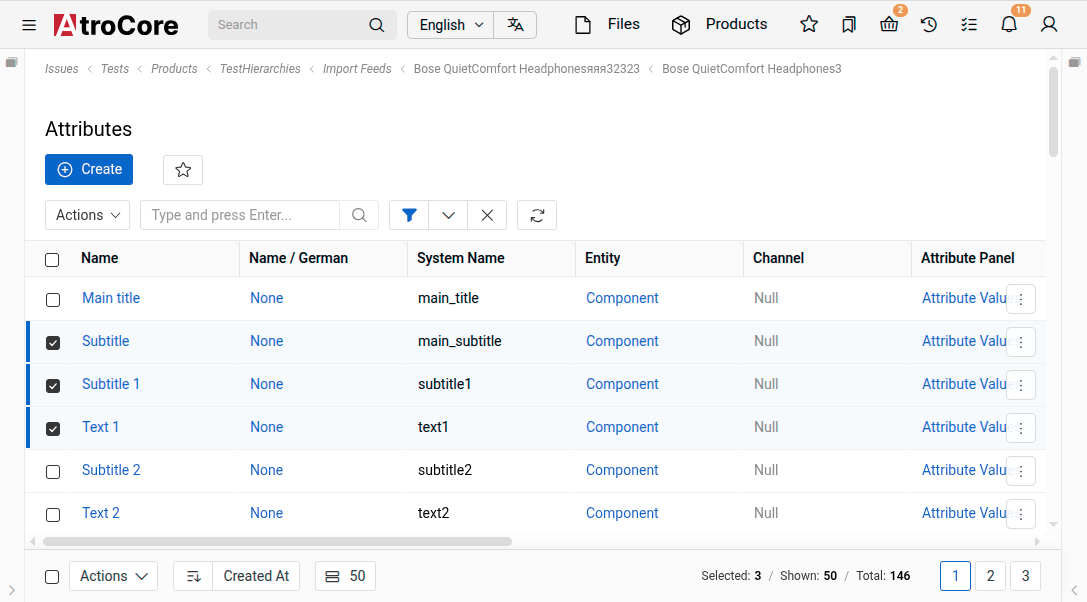Add Attributes list to favorites star button

[183, 170]
